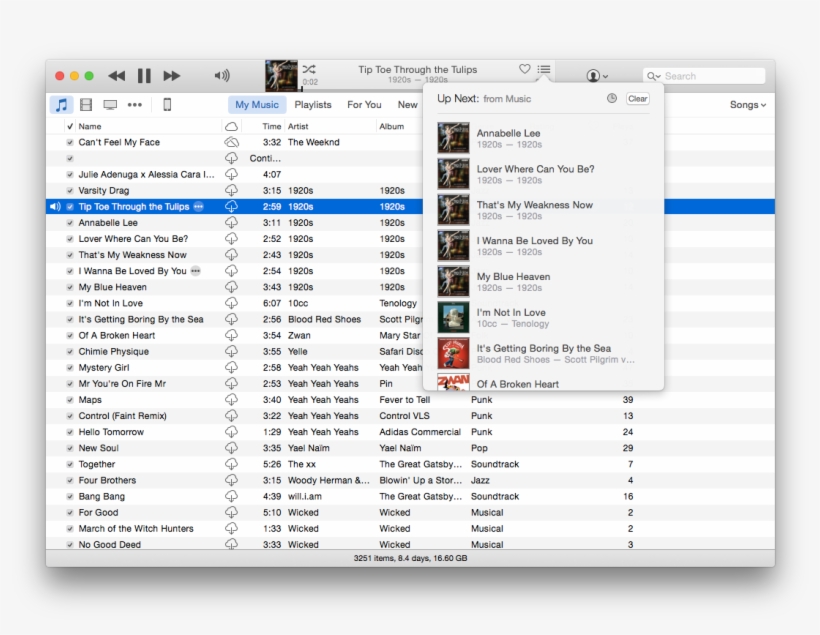Download Four Brothers from iCloud
Image resolution: width=820 pixels, height=635 pixels.
click(x=231, y=480)
